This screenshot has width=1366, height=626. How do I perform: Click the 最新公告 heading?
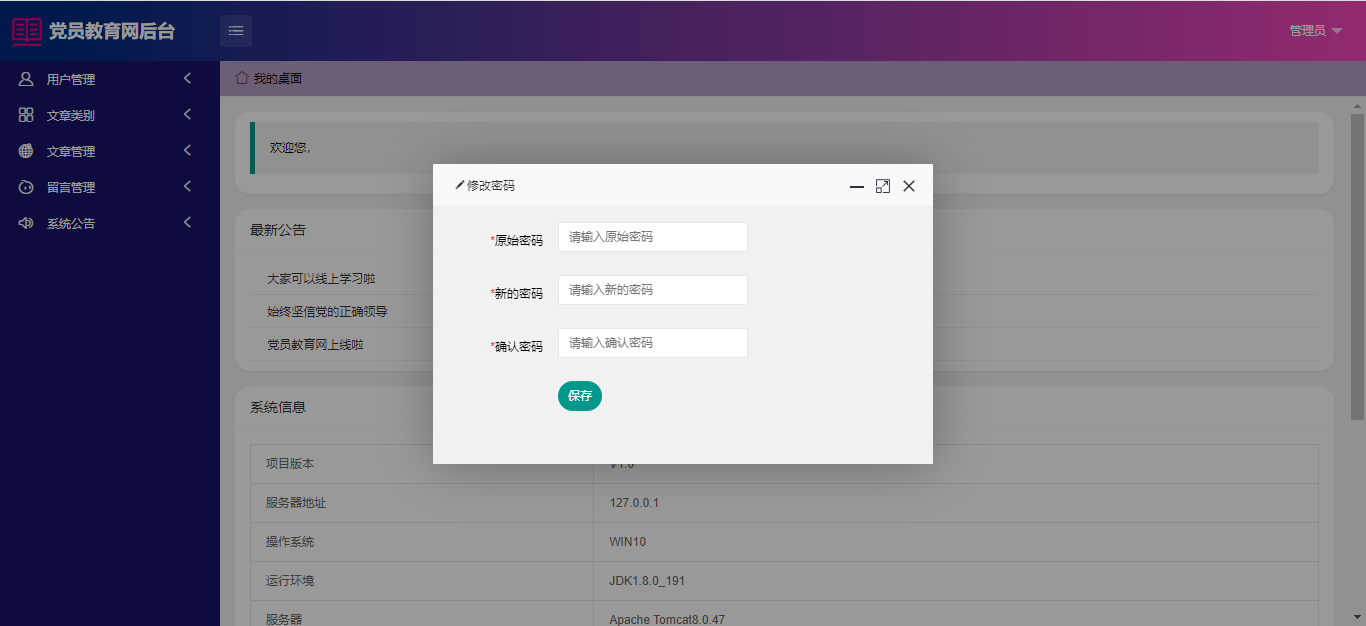pyautogui.click(x=278, y=230)
